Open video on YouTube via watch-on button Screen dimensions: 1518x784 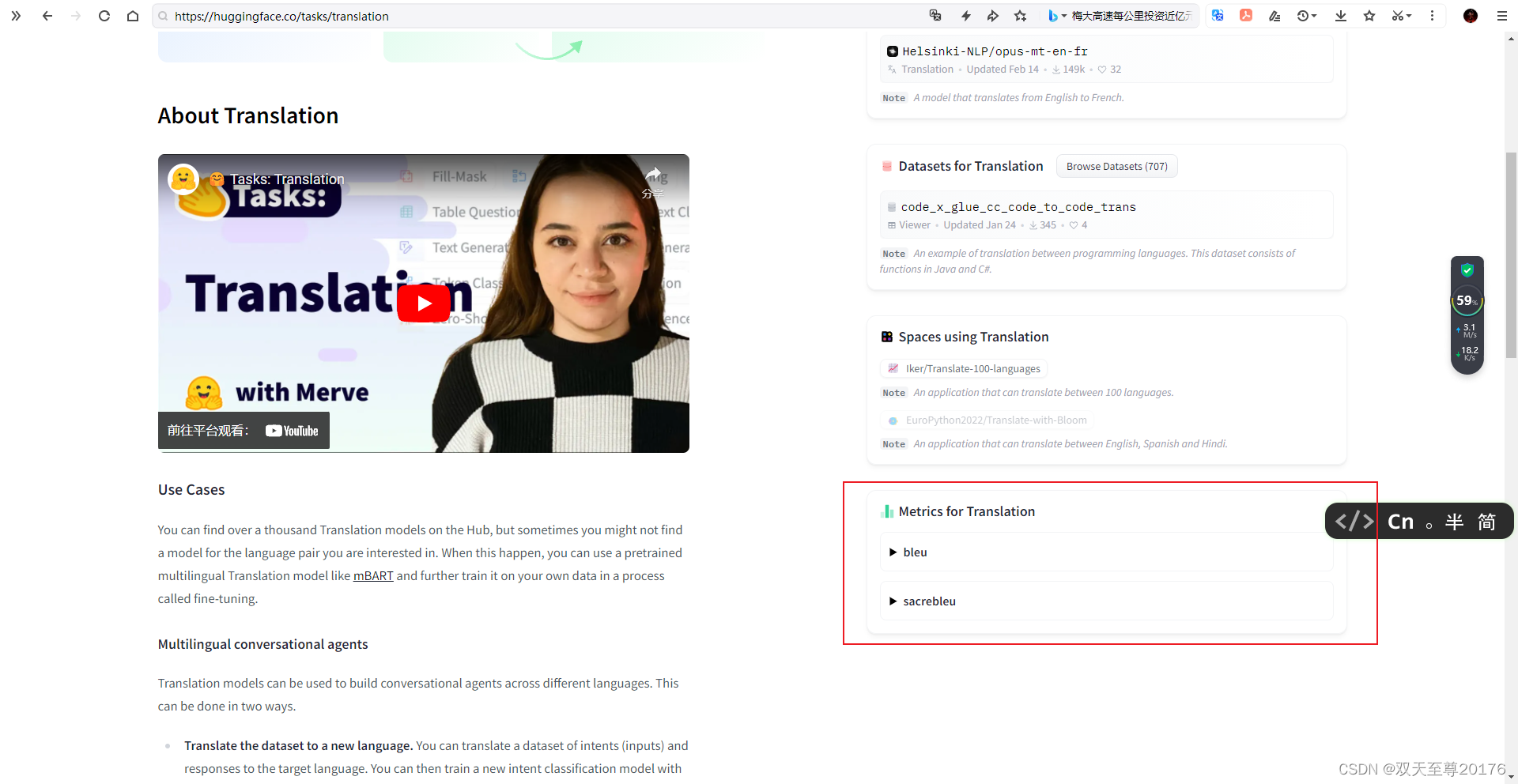(x=244, y=431)
